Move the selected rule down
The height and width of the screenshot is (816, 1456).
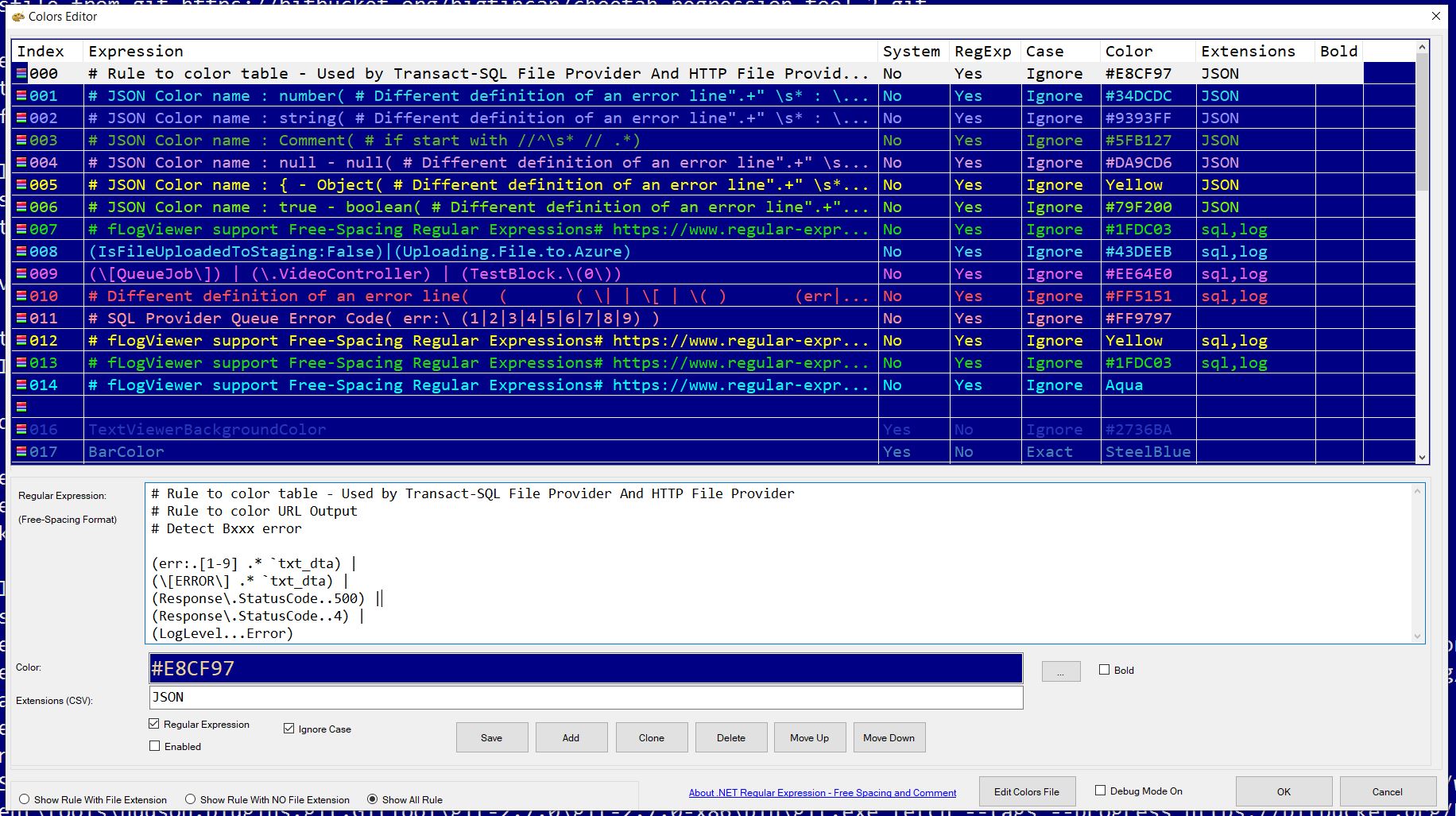pos(889,737)
